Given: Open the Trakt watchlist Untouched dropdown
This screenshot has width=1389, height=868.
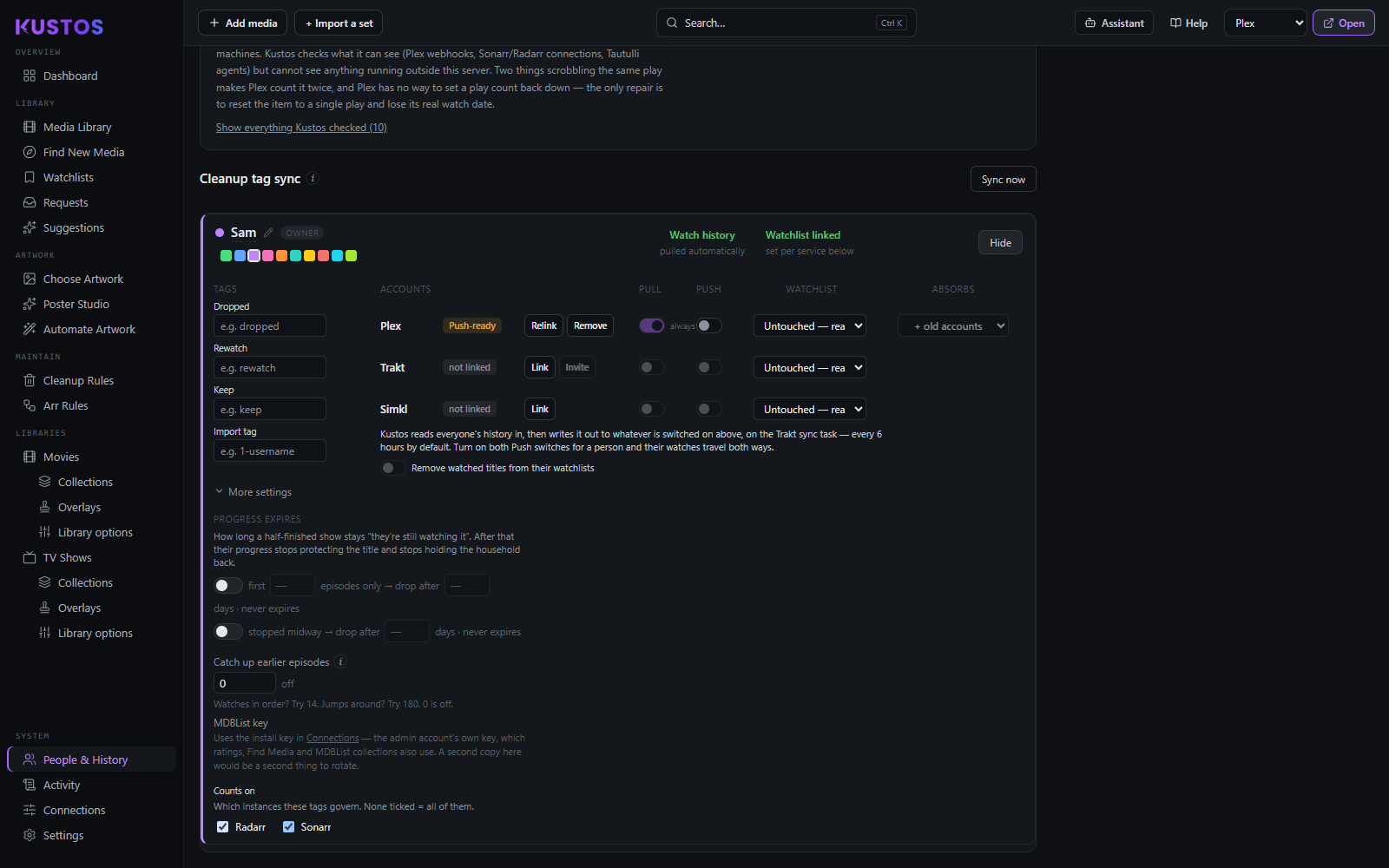Looking at the screenshot, I should tap(810, 367).
